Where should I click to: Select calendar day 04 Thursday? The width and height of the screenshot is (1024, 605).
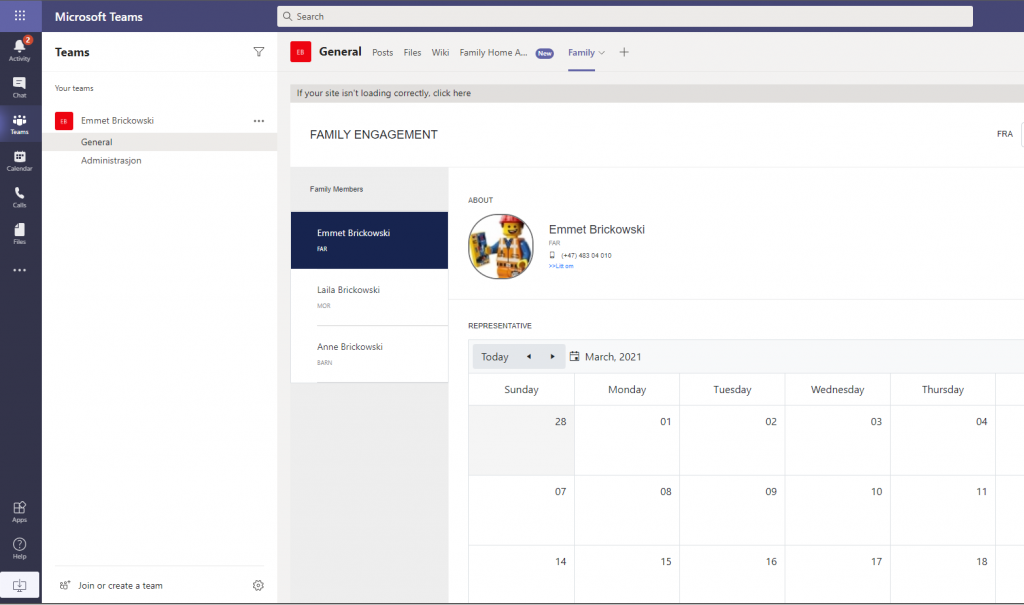(x=943, y=440)
